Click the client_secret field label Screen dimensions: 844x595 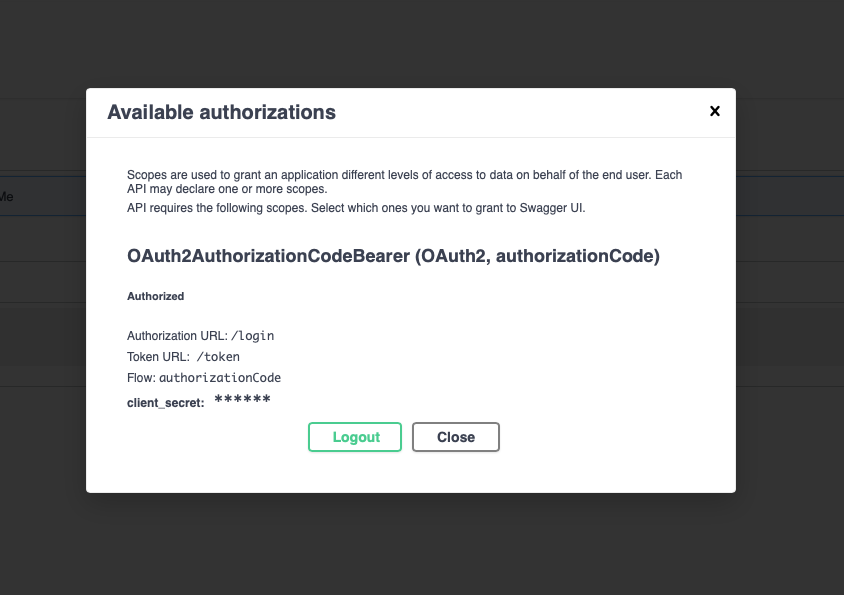click(x=166, y=402)
